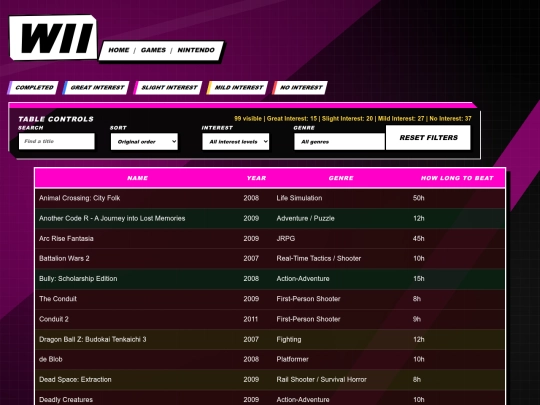Sort by HOW LONG TO BEAT header
This screenshot has height=405, width=540.
coord(457,178)
